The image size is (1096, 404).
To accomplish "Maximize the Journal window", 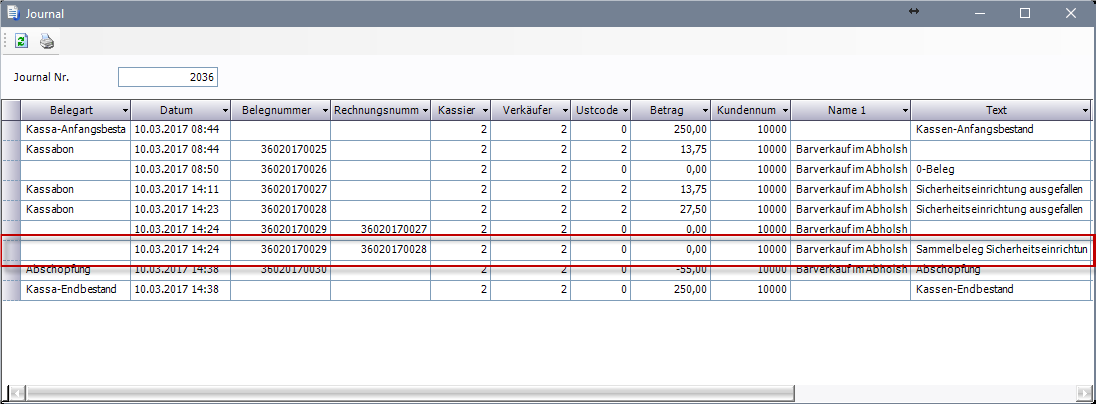I will (1024, 13).
